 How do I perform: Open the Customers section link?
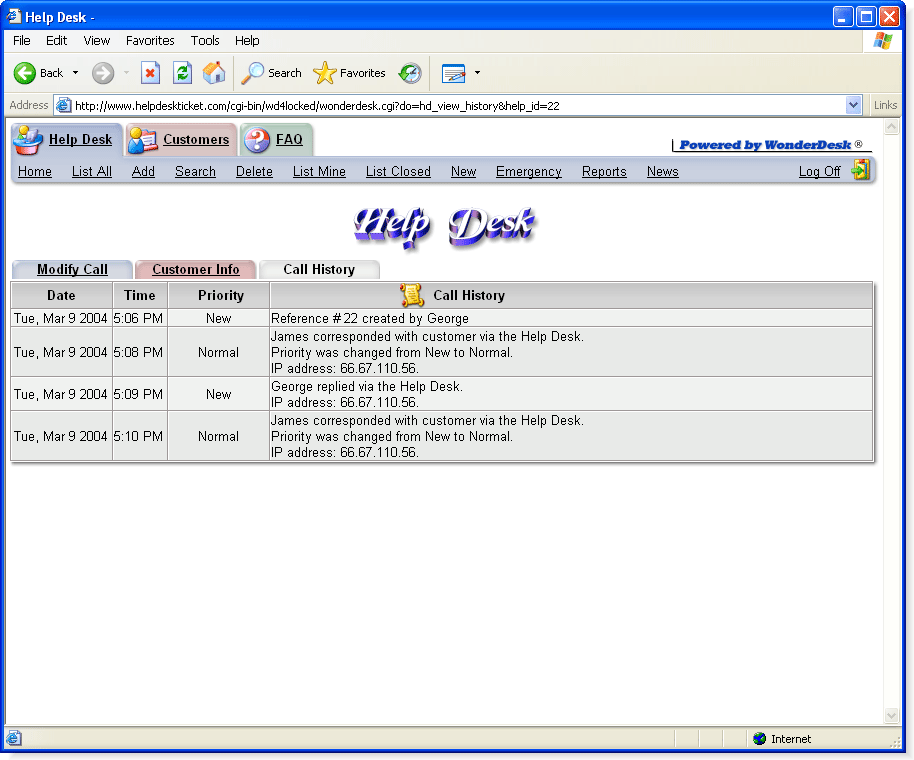[x=196, y=140]
